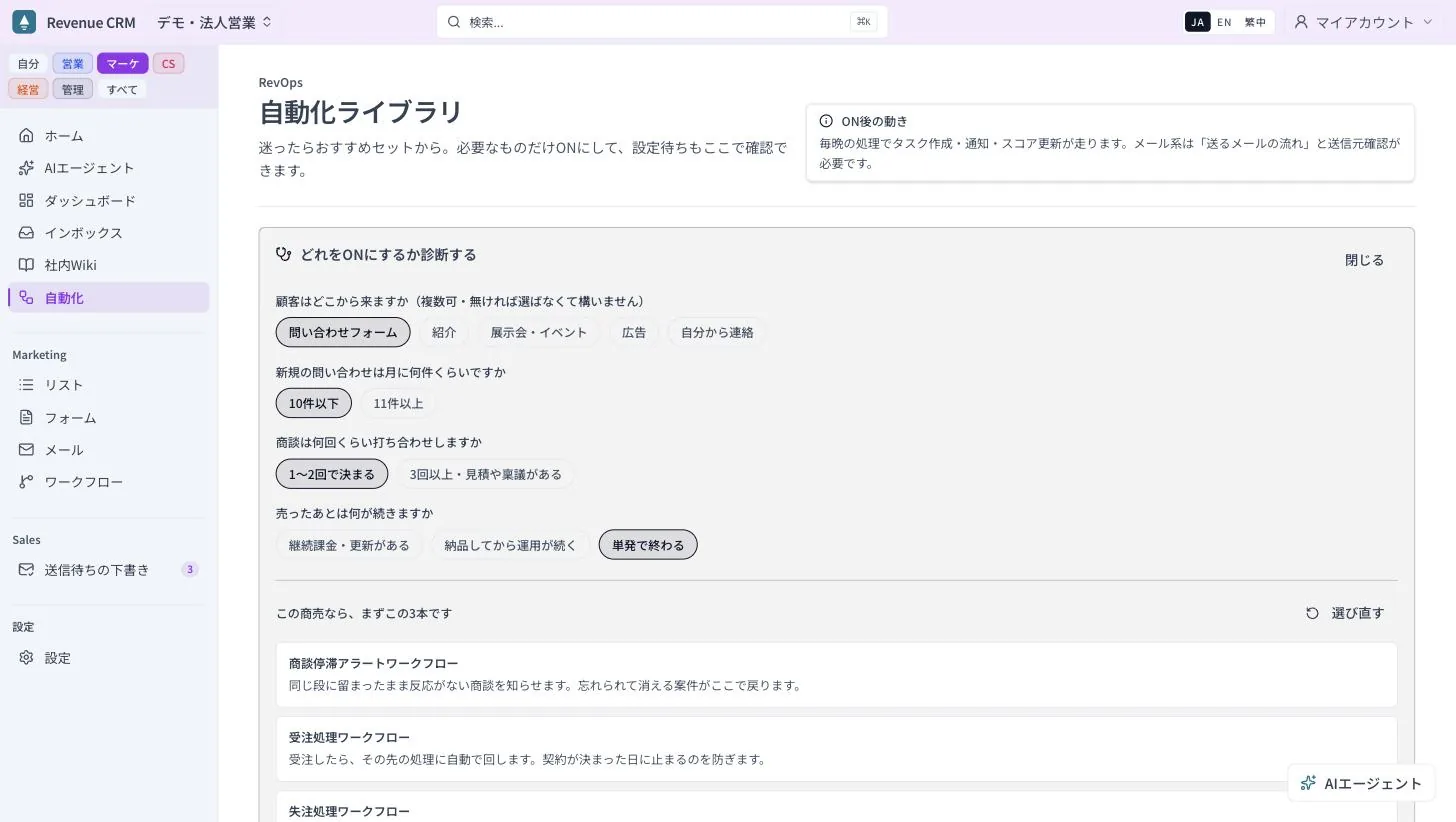Toggle the 展示会・イベント chip

coord(539,332)
